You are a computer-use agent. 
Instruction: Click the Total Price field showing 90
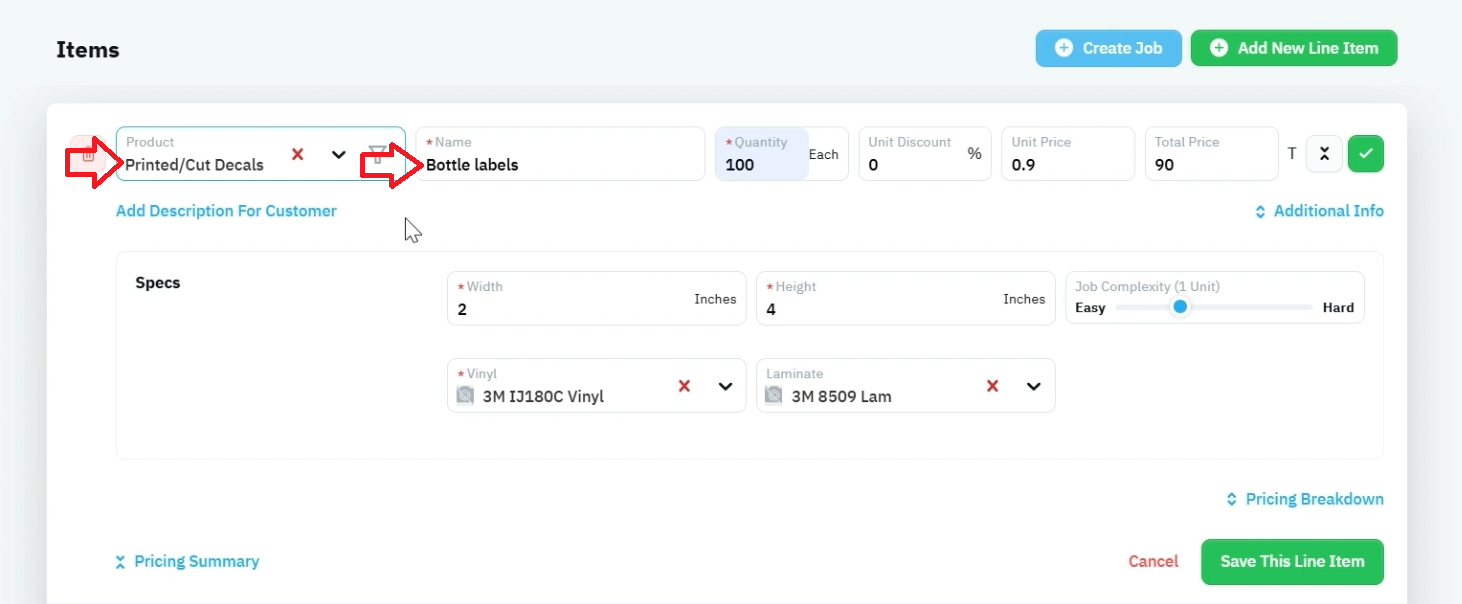coord(1211,154)
